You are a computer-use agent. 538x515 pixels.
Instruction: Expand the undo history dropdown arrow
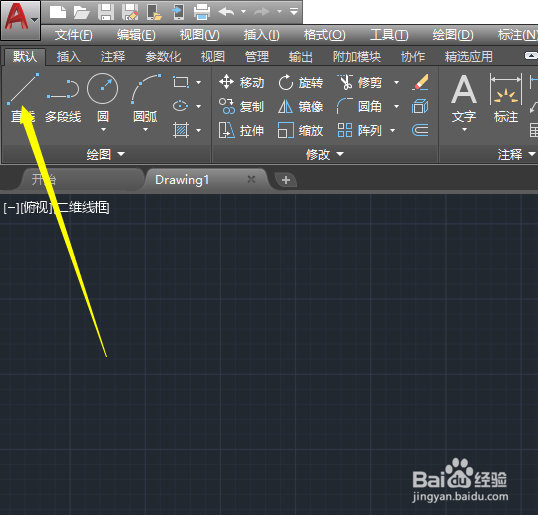tap(244, 12)
